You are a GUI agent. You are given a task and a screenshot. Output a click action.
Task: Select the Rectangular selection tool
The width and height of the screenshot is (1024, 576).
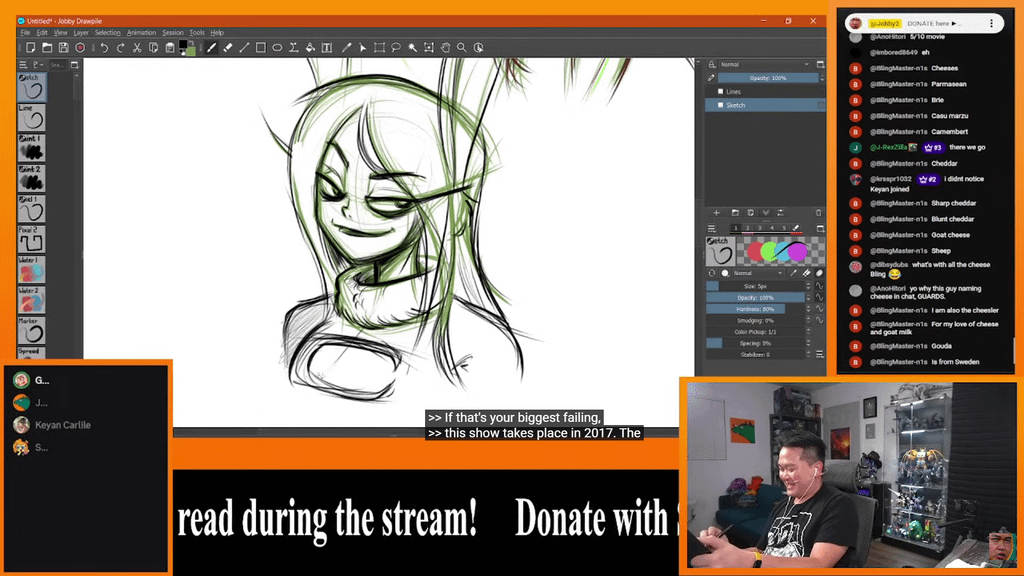point(379,48)
